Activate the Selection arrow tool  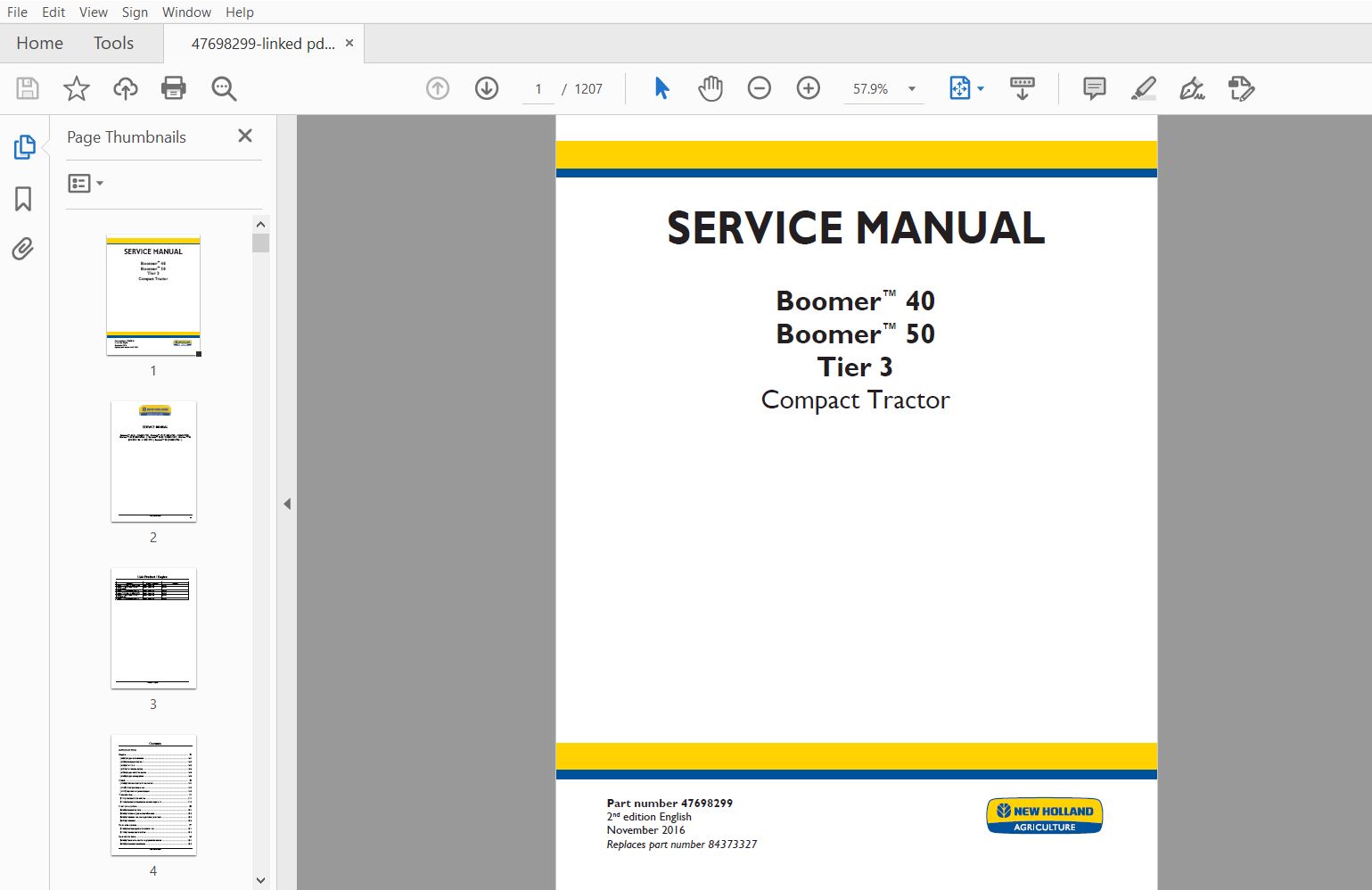tap(661, 88)
